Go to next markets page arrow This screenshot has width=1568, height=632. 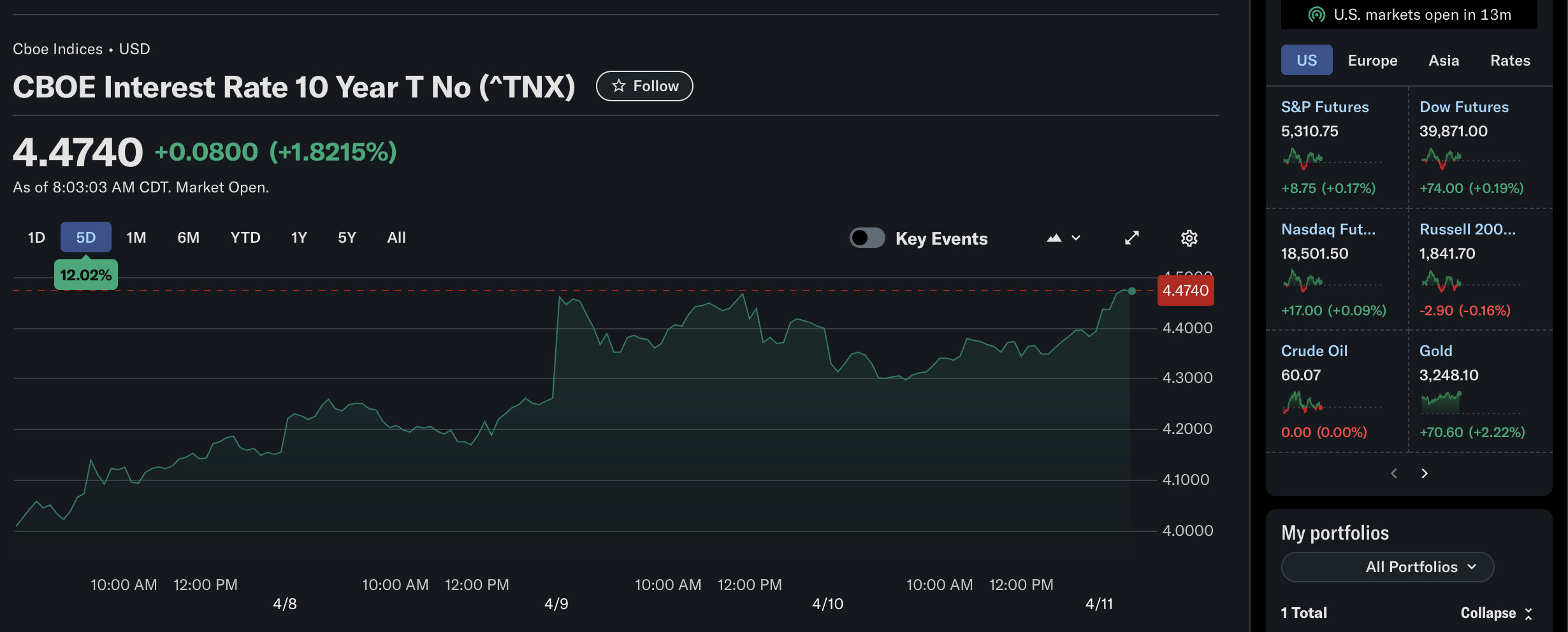(x=1425, y=473)
